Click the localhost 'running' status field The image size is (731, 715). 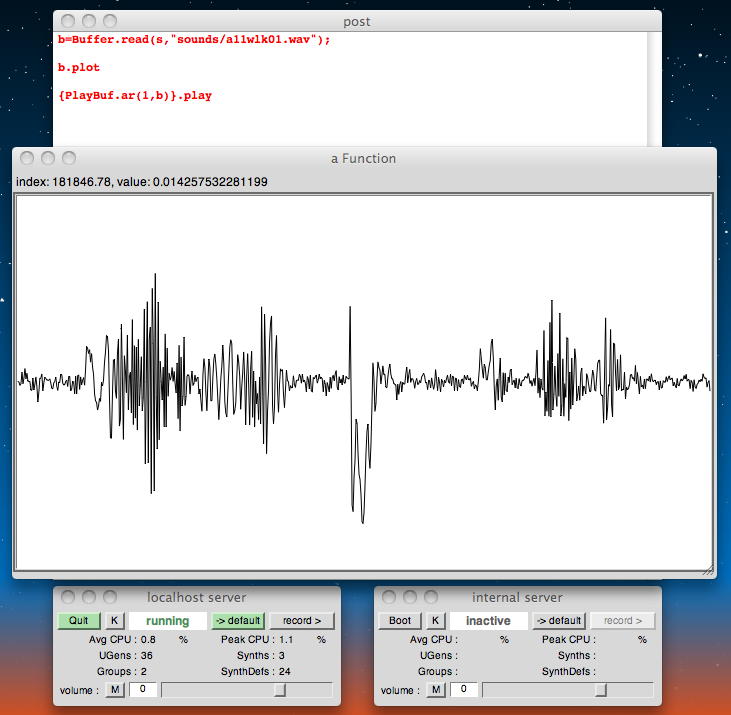[168, 620]
